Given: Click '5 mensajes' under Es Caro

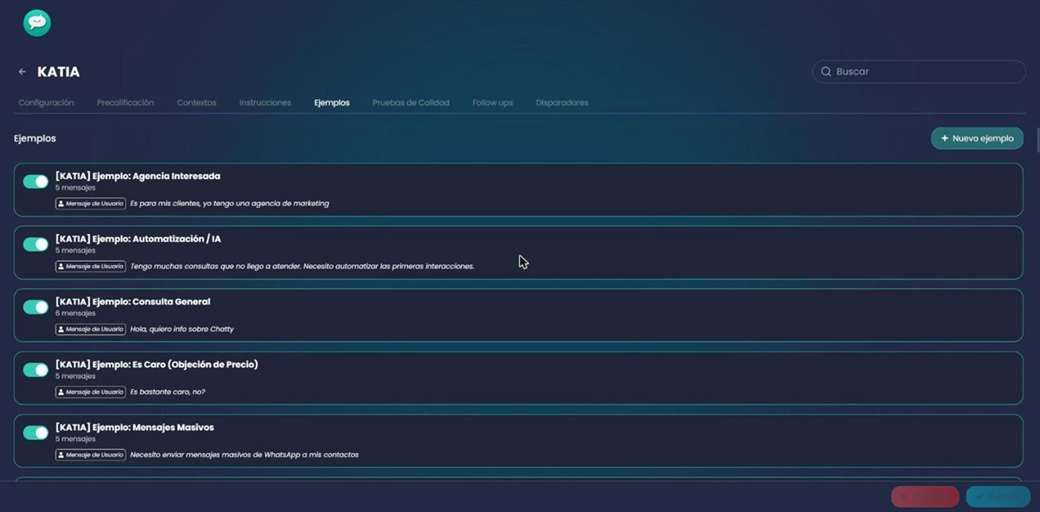Looking at the screenshot, I should (x=76, y=376).
